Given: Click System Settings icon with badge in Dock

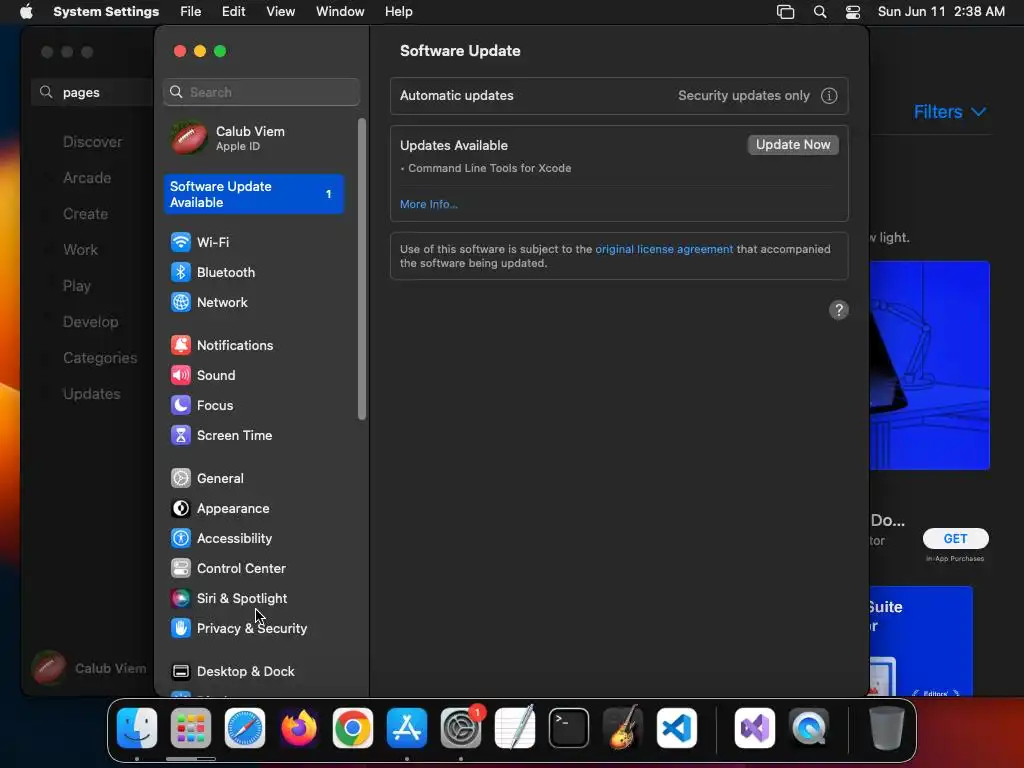Looking at the screenshot, I should pyautogui.click(x=460, y=728).
